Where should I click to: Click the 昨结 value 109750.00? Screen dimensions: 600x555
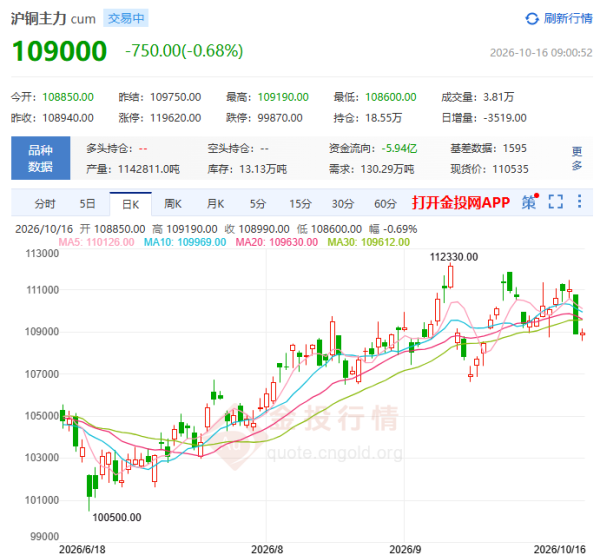point(176,97)
